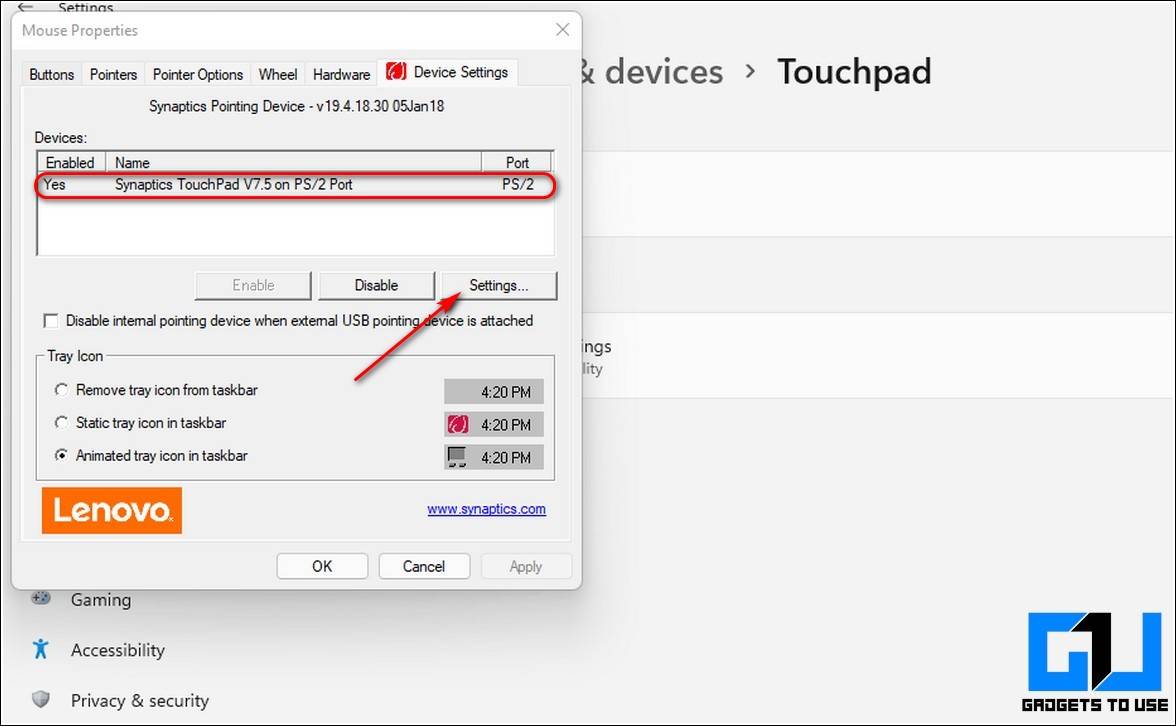Click the Synaptics icon on Device Settings tab
The height and width of the screenshot is (726, 1176).
point(396,72)
